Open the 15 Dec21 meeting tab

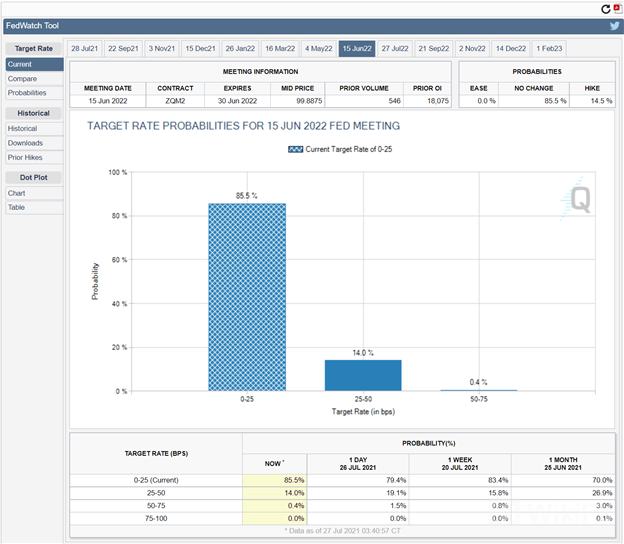click(200, 48)
